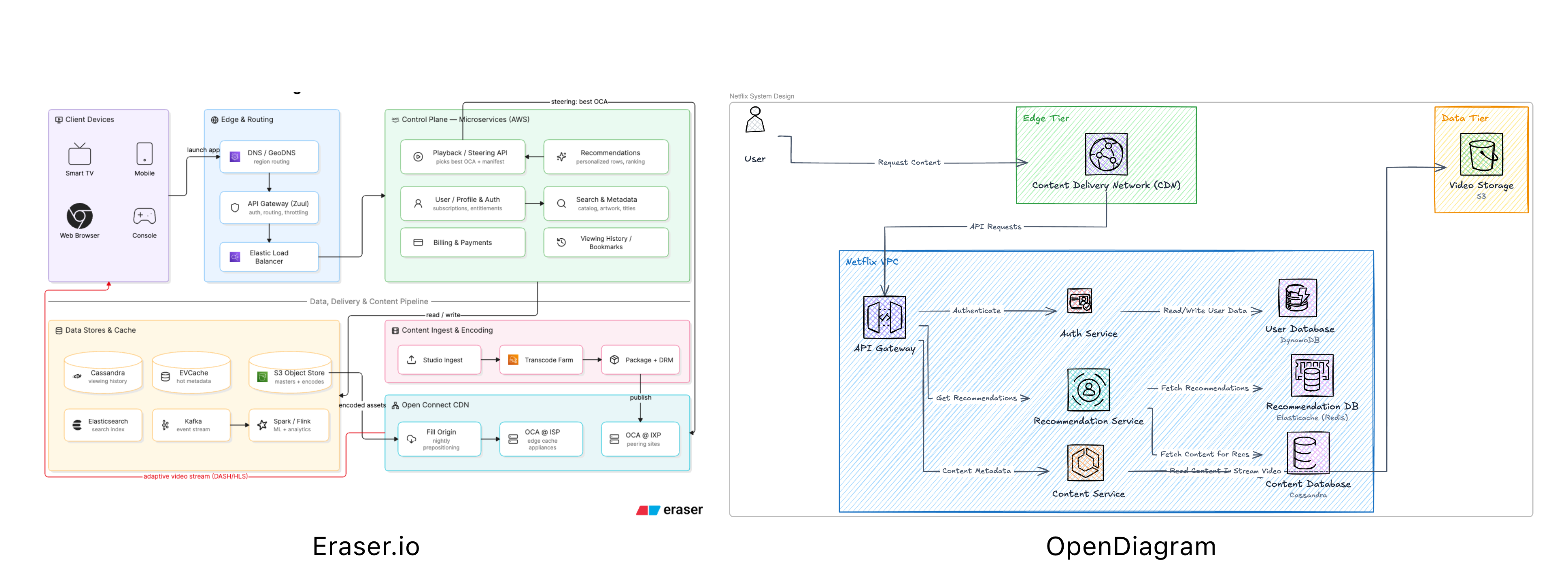Click the OpenDiagram API Gateway icon
Image resolution: width=1568 pixels, height=581 pixels.
click(884, 317)
